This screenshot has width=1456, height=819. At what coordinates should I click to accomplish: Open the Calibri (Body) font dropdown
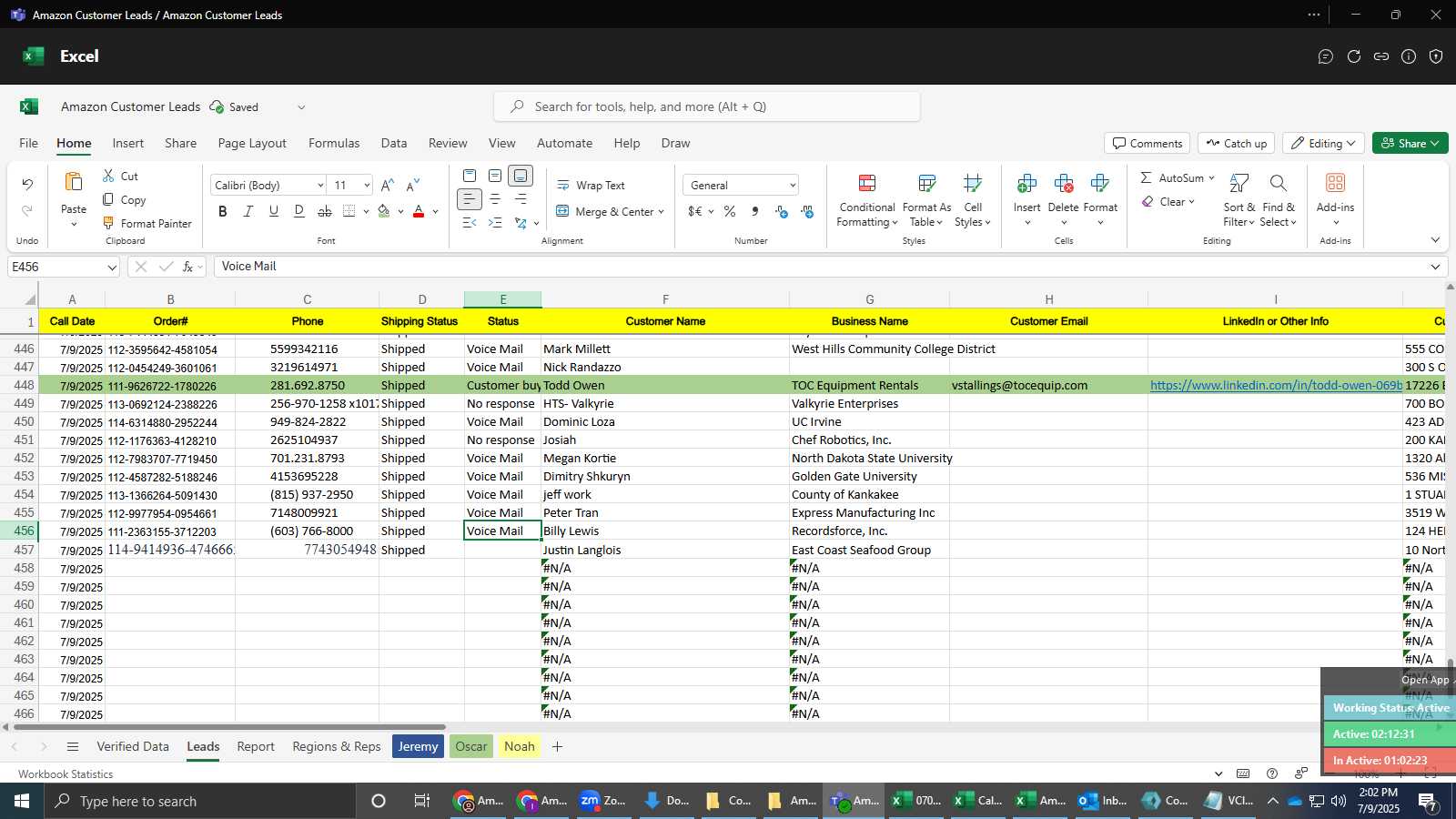tap(320, 185)
